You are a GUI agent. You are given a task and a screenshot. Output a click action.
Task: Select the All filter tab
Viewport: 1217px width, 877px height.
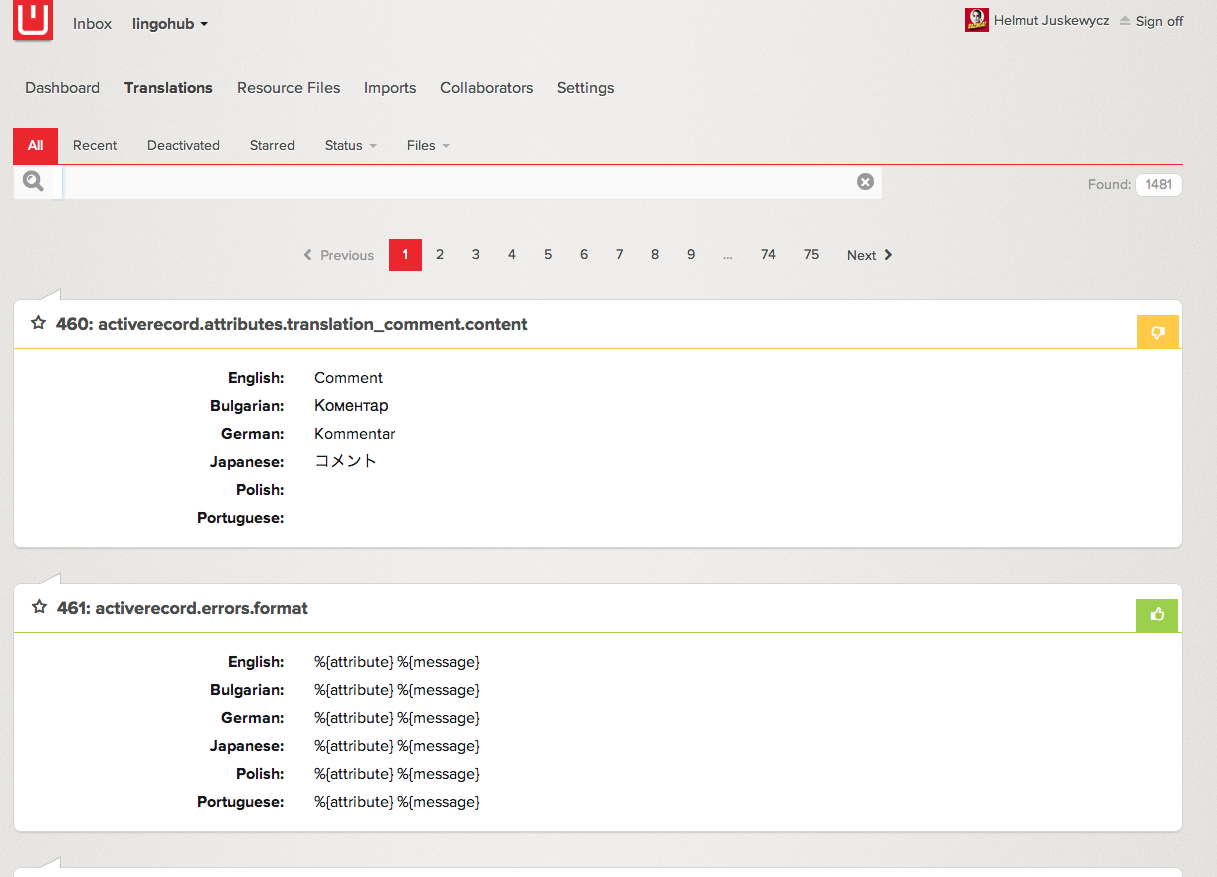tap(35, 145)
